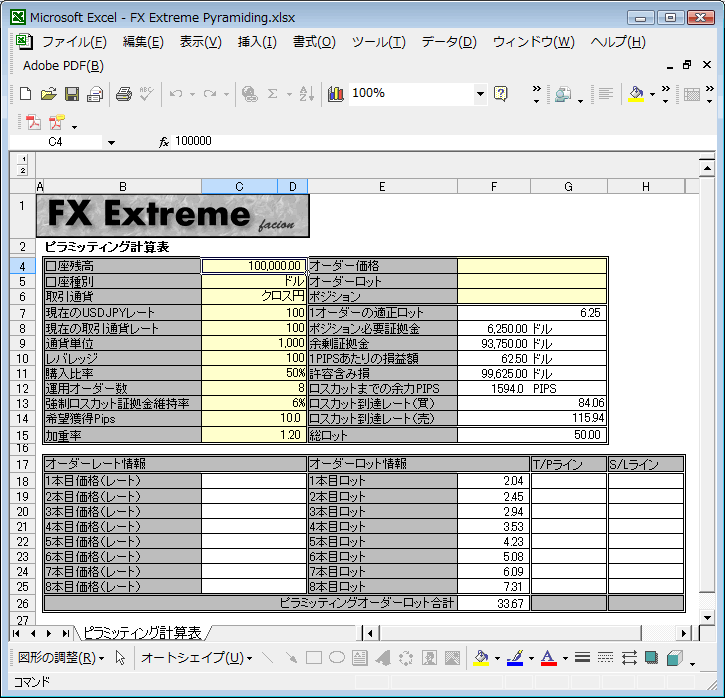The image size is (725, 698).
Task: Go to last sheet navigation button
Action: (65, 633)
